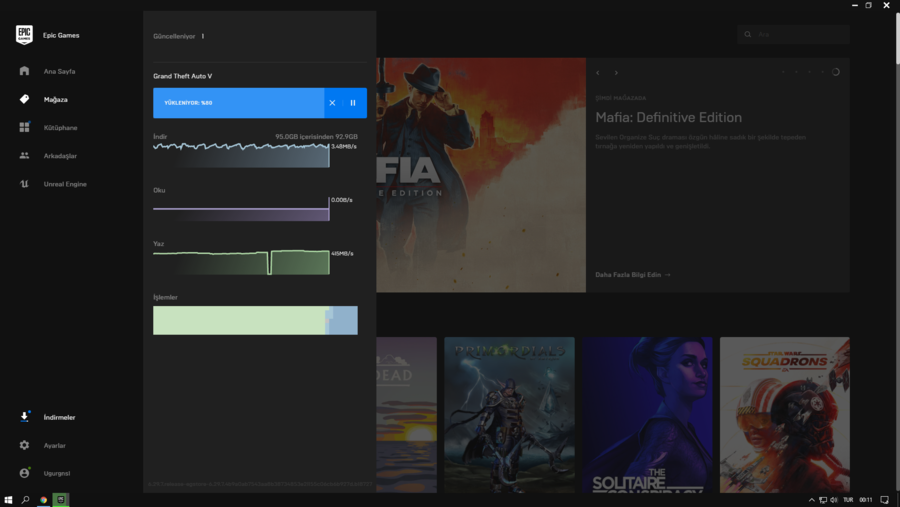This screenshot has width=900, height=507.
Task: Open Kütüphane library grid icon
Action: pyautogui.click(x=24, y=128)
